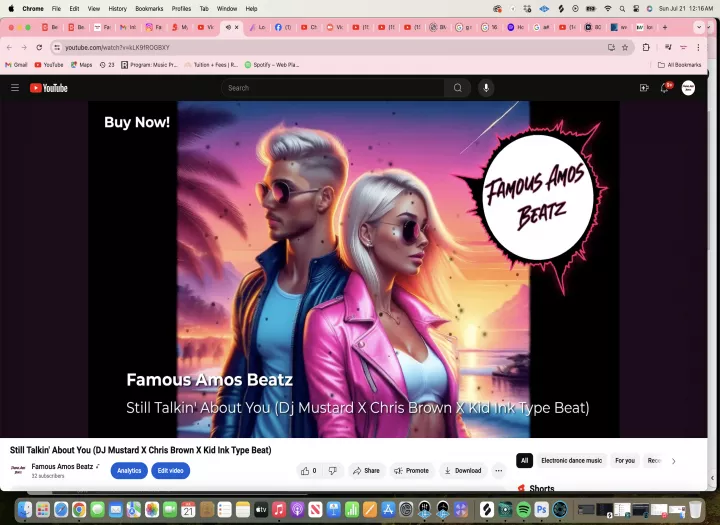Click the video player to pause playback
The image size is (720, 525).
pos(354,269)
